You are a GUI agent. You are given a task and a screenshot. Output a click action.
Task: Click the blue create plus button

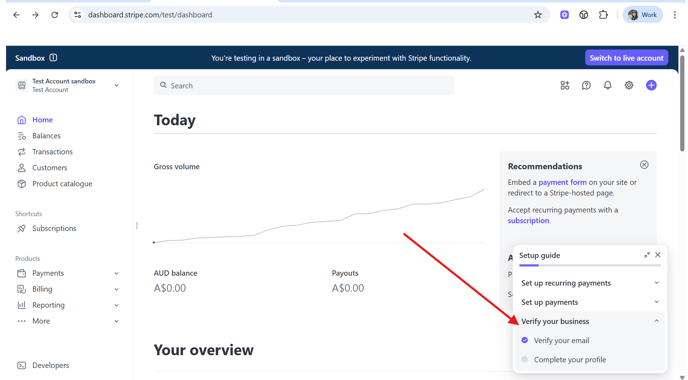point(651,86)
